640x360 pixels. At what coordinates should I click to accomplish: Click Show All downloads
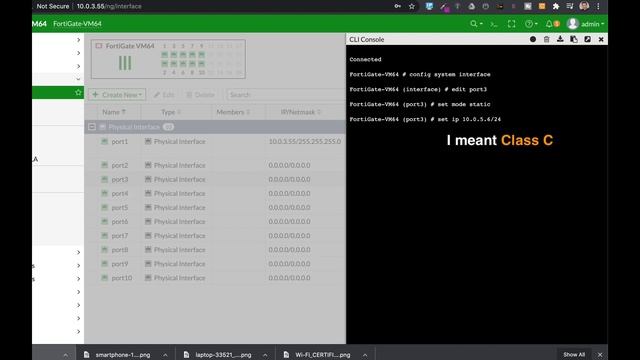click(574, 355)
